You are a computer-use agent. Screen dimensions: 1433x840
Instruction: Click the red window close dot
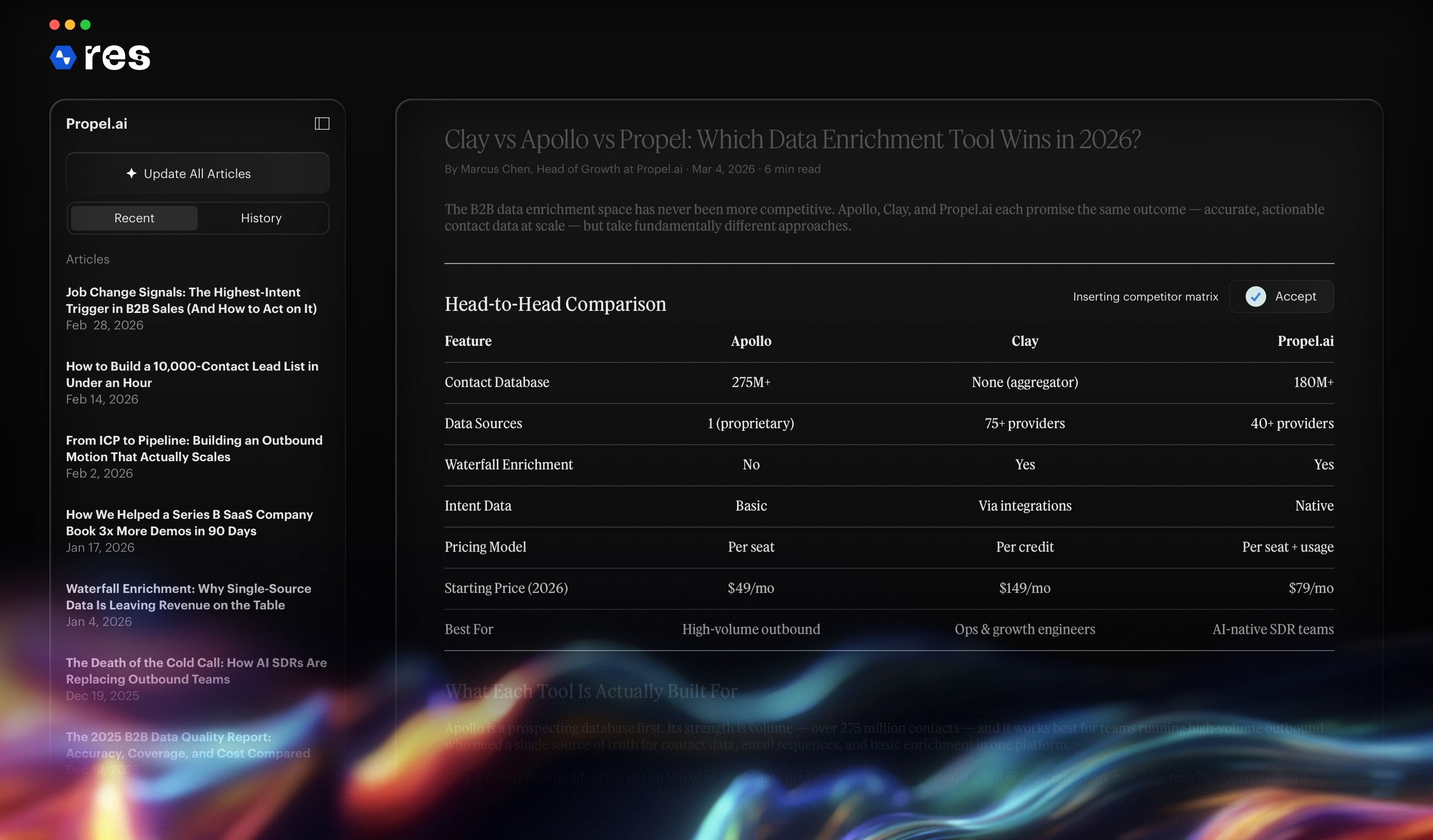(x=55, y=25)
